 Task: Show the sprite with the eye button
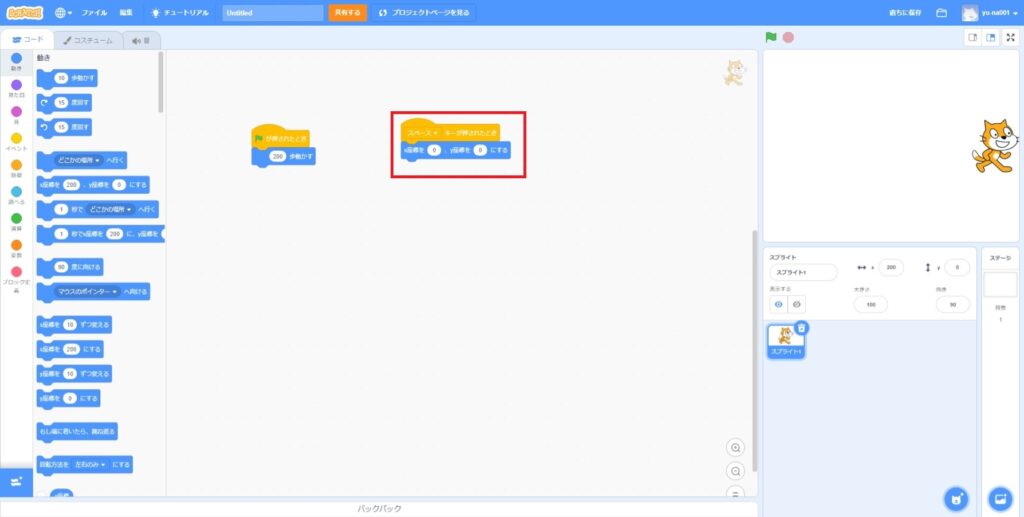click(x=779, y=304)
